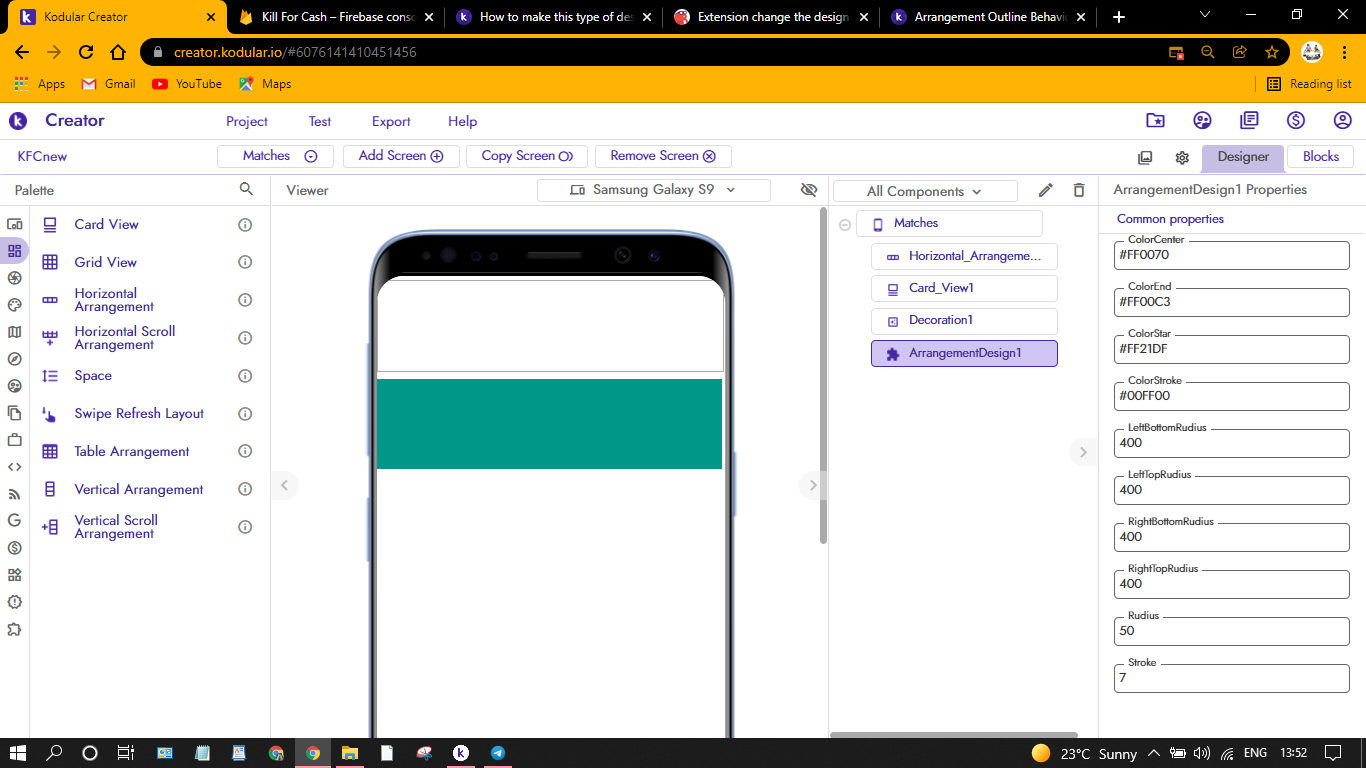Click the Copy Screen button

tap(527, 156)
